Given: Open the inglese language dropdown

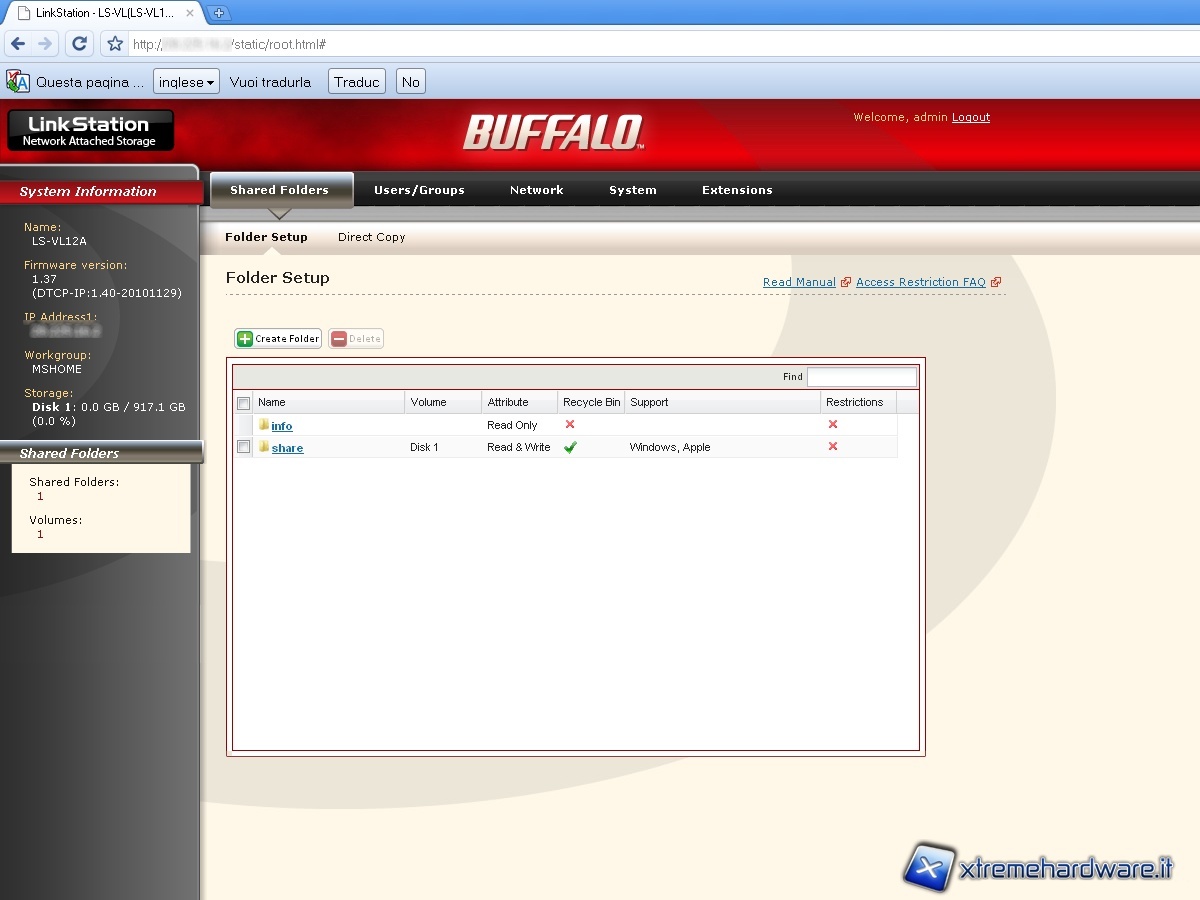Looking at the screenshot, I should coord(186,82).
